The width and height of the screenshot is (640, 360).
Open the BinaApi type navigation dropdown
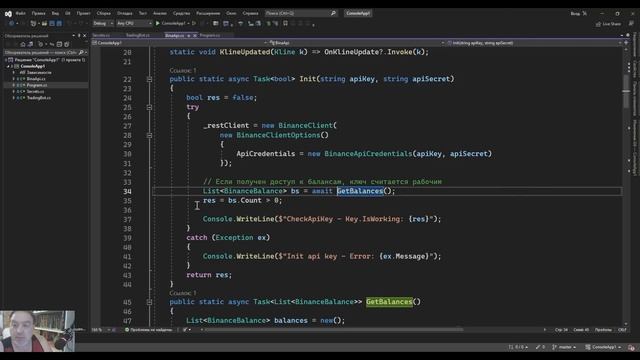pyautogui.click(x=357, y=43)
